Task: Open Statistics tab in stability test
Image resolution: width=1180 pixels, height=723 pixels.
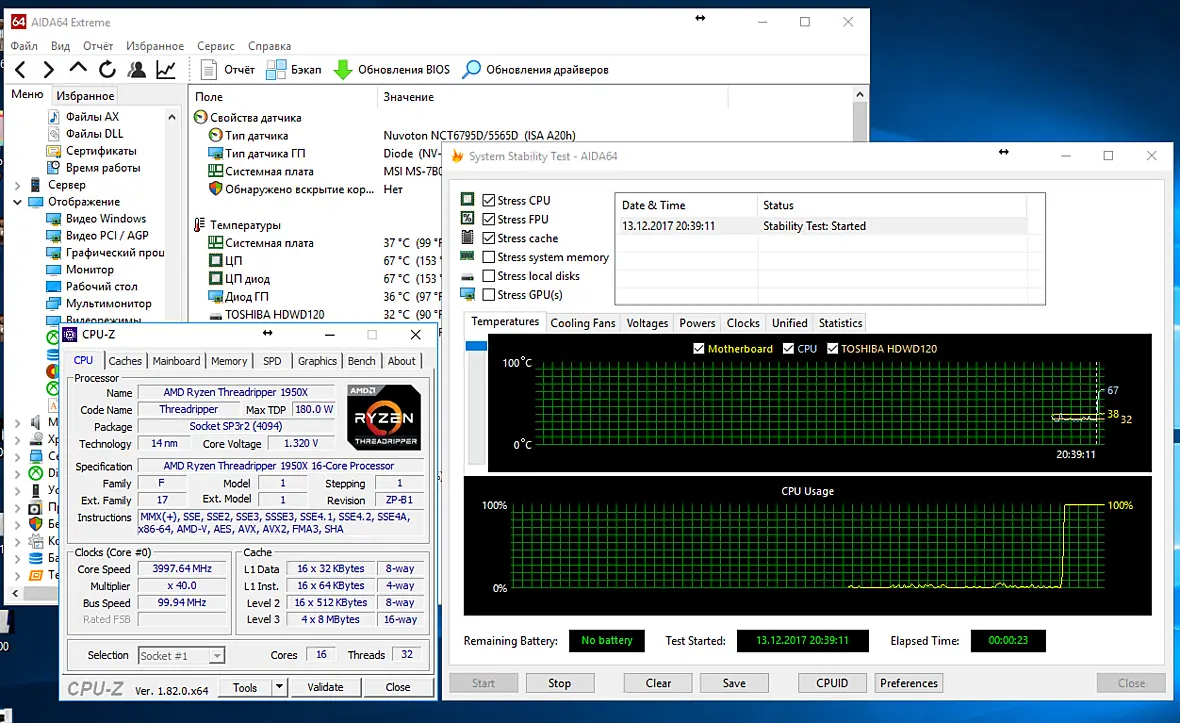Action: tap(841, 323)
